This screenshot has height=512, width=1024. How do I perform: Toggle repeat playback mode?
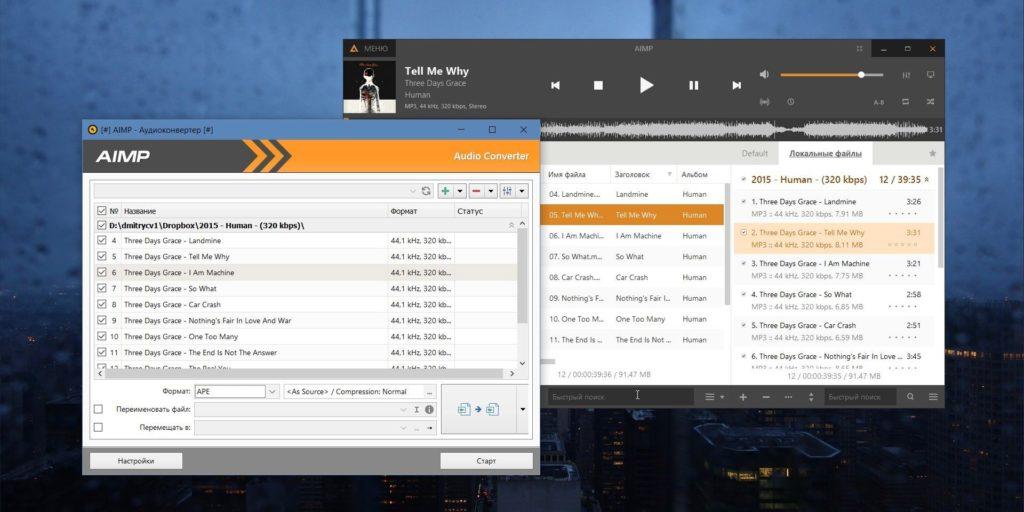click(x=905, y=101)
